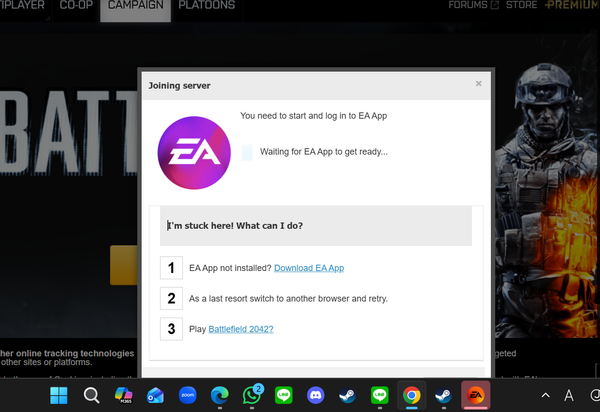Open the EA app from the taskbar
This screenshot has width=600, height=412.
coord(476,395)
